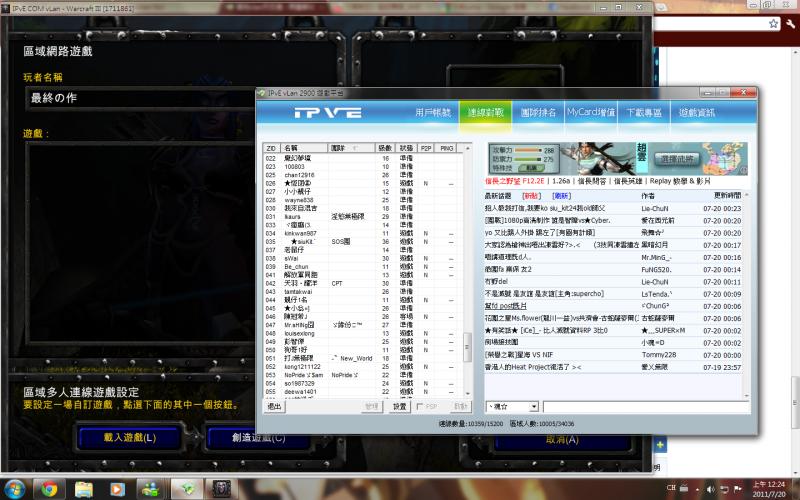Select player row tamtakwai

pyautogui.click(x=365, y=292)
